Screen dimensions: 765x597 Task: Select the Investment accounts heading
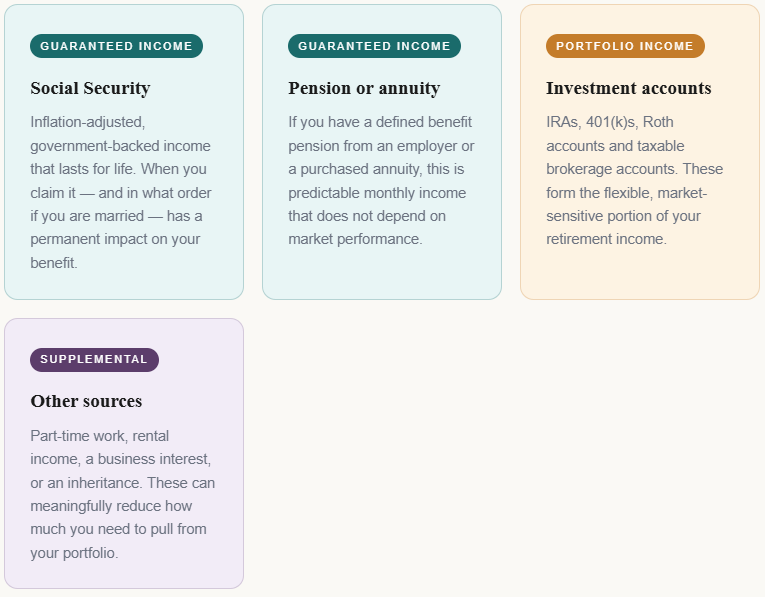pos(628,88)
